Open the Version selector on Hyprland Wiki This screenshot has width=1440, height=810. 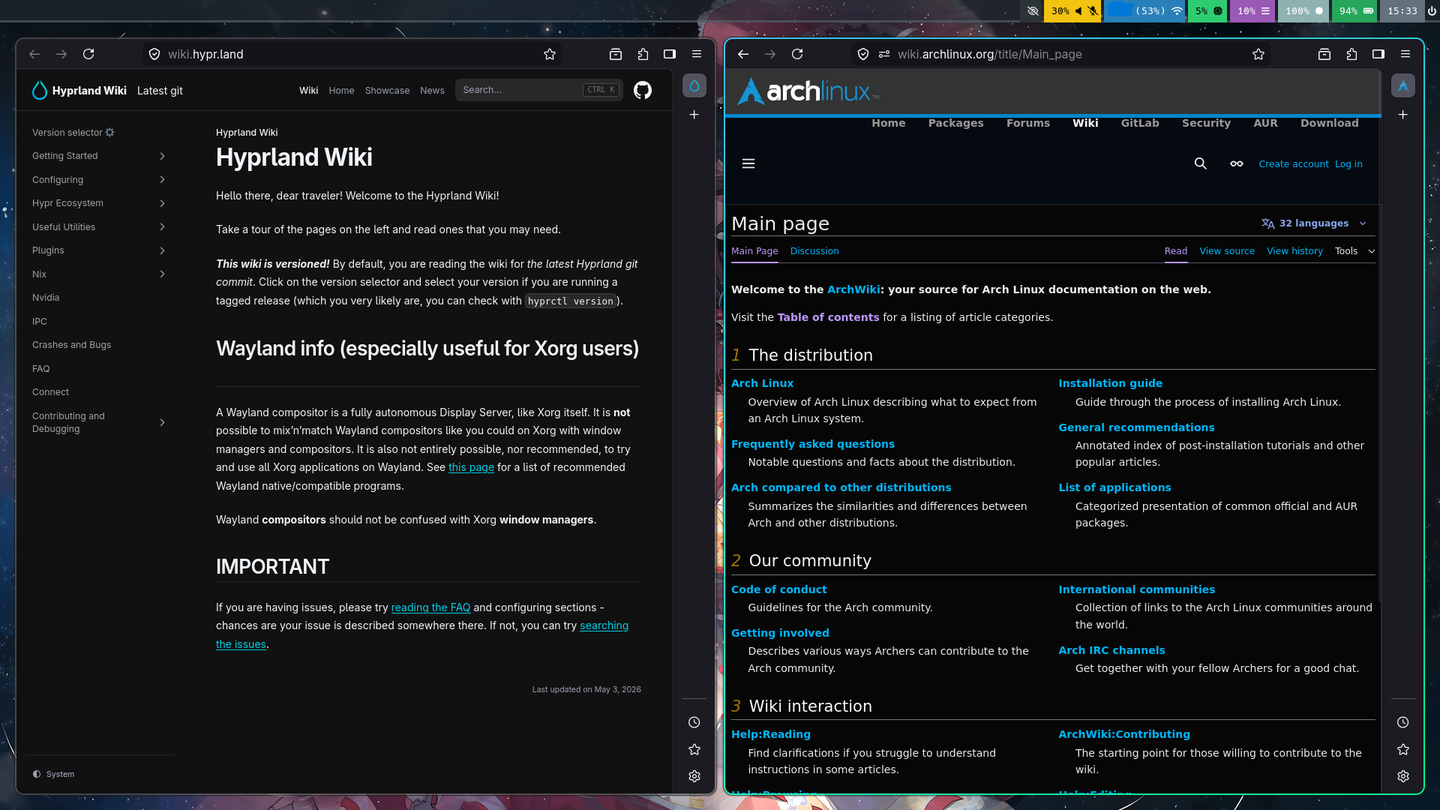click(x=73, y=132)
